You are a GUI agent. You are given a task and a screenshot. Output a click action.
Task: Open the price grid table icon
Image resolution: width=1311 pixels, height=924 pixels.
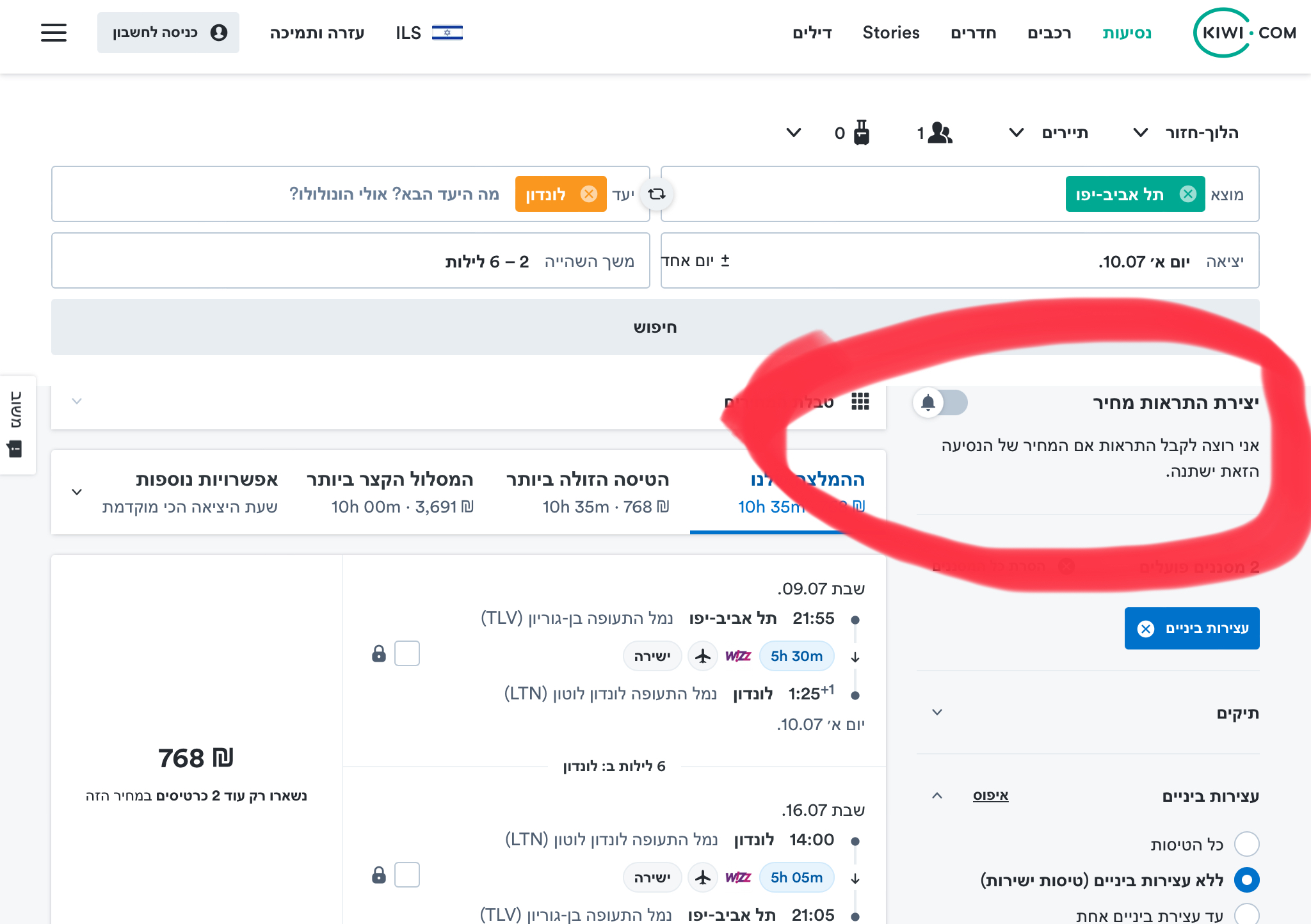(860, 402)
